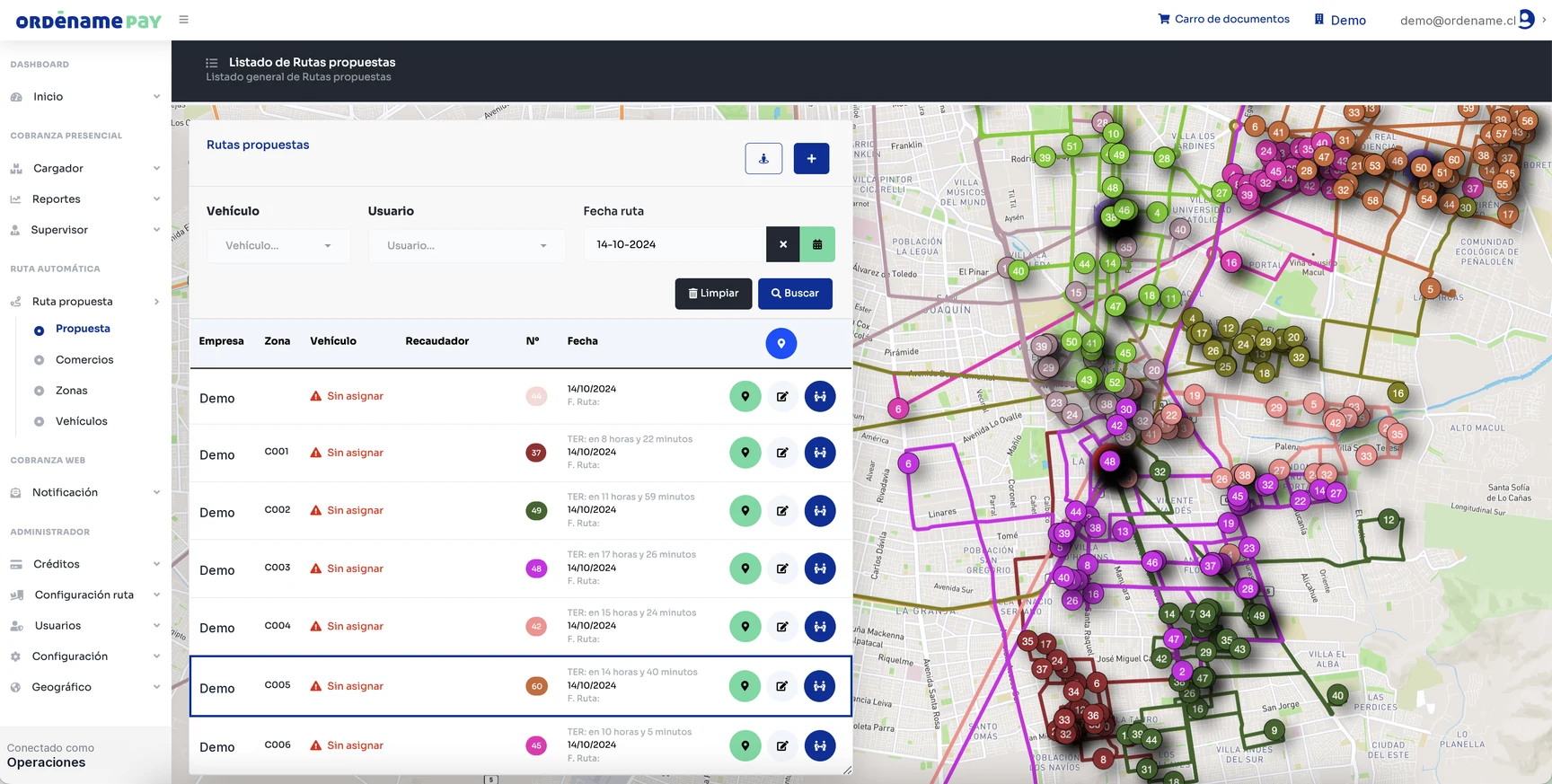The image size is (1552, 784).
Task: Click the download routes button
Action: 763,158
